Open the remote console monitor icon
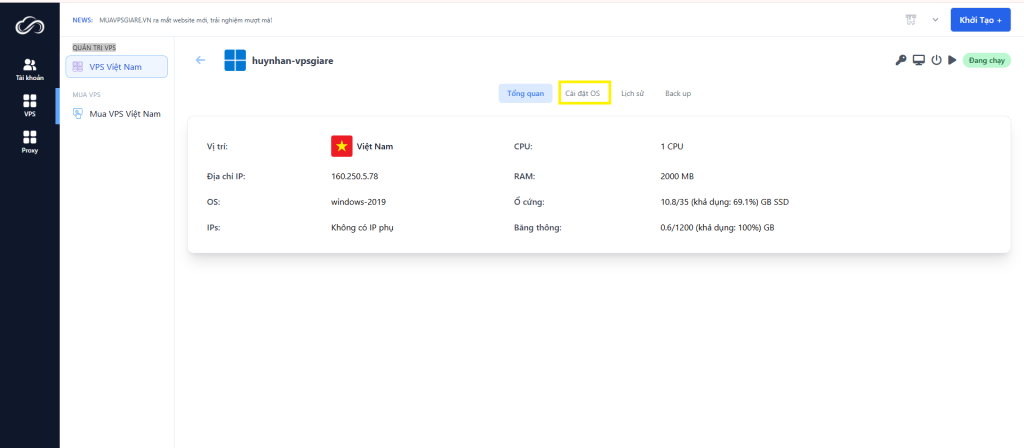Viewport: 1024px width, 448px height. point(918,60)
